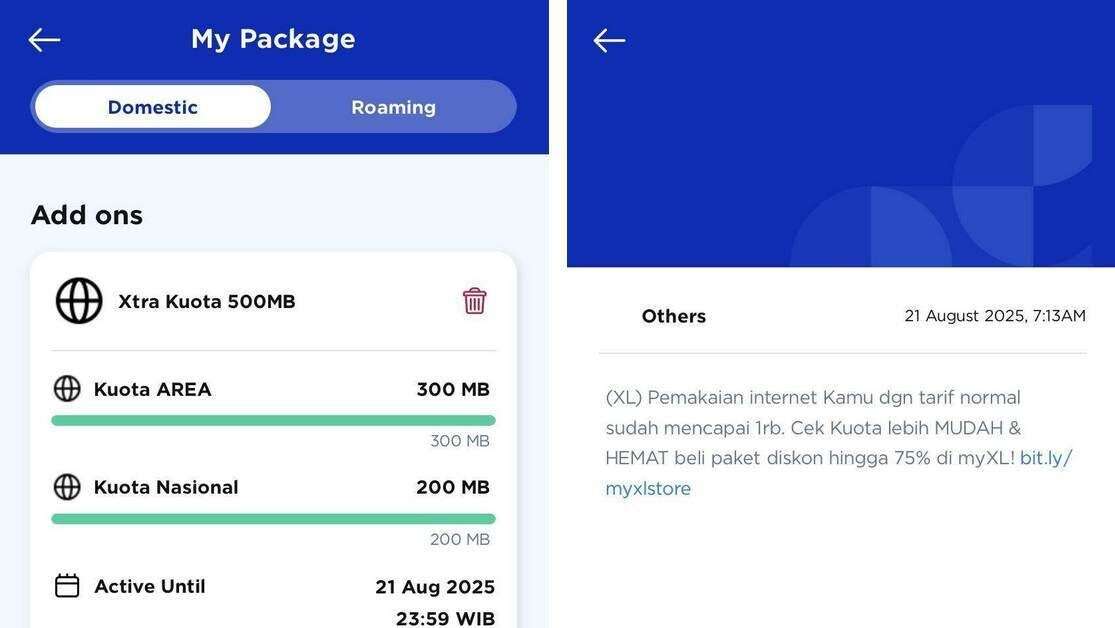Image resolution: width=1115 pixels, height=628 pixels.
Task: Delete the Xtra Kuota 500MB add-on
Action: [474, 301]
